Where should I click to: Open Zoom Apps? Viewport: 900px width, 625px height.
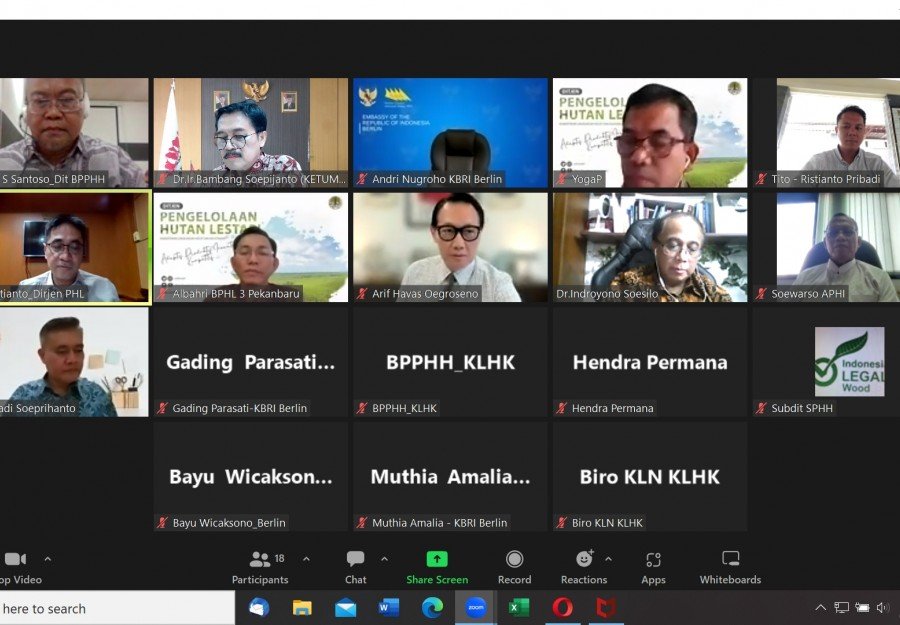[653, 567]
